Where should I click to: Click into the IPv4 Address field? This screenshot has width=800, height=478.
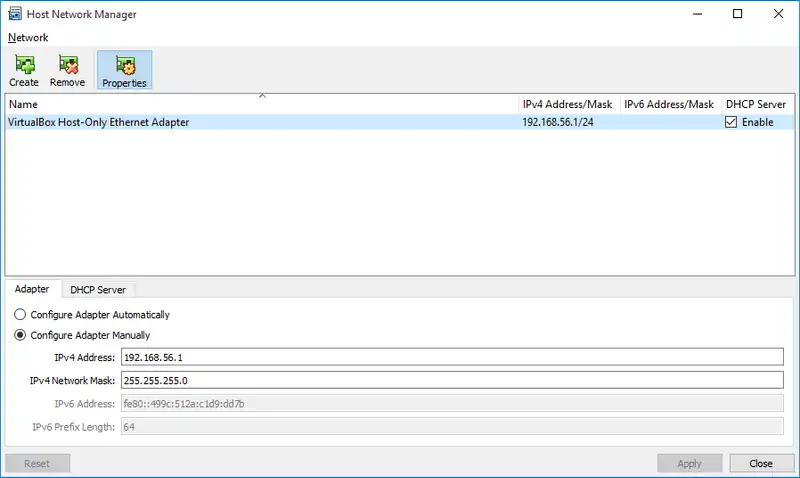[450, 357]
